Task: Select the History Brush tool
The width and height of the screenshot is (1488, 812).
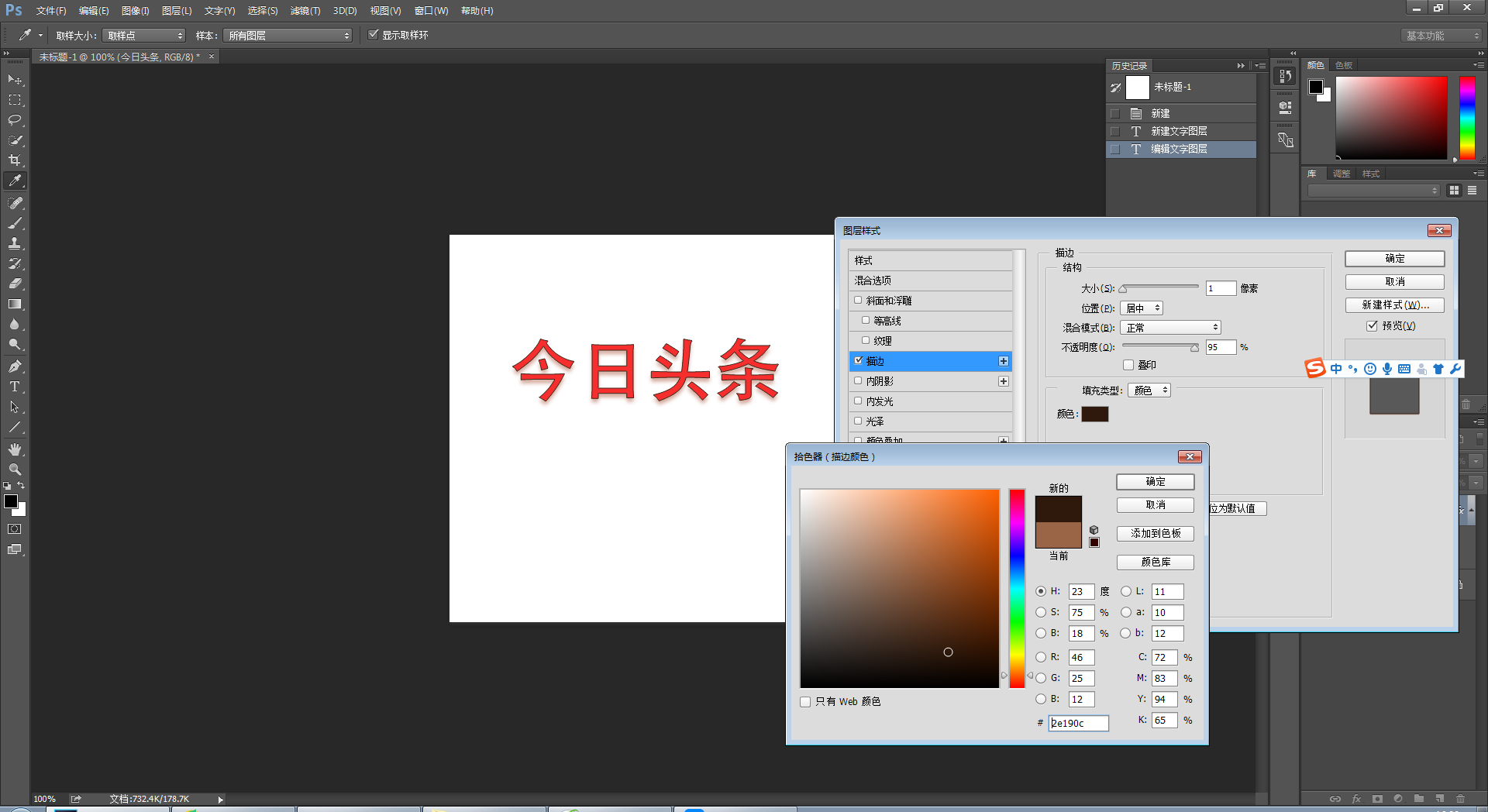Action: [15, 263]
